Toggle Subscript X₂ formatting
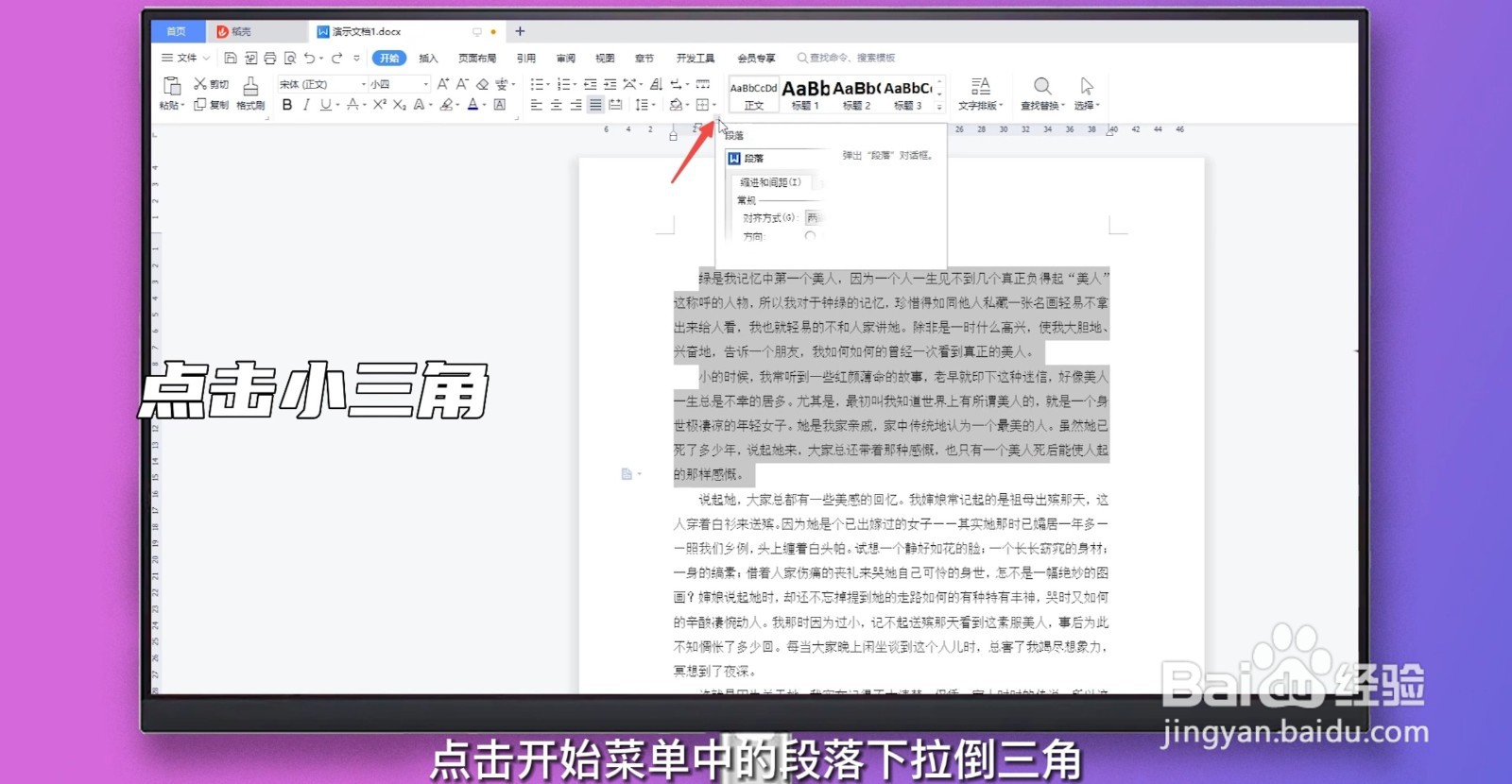 400,105
